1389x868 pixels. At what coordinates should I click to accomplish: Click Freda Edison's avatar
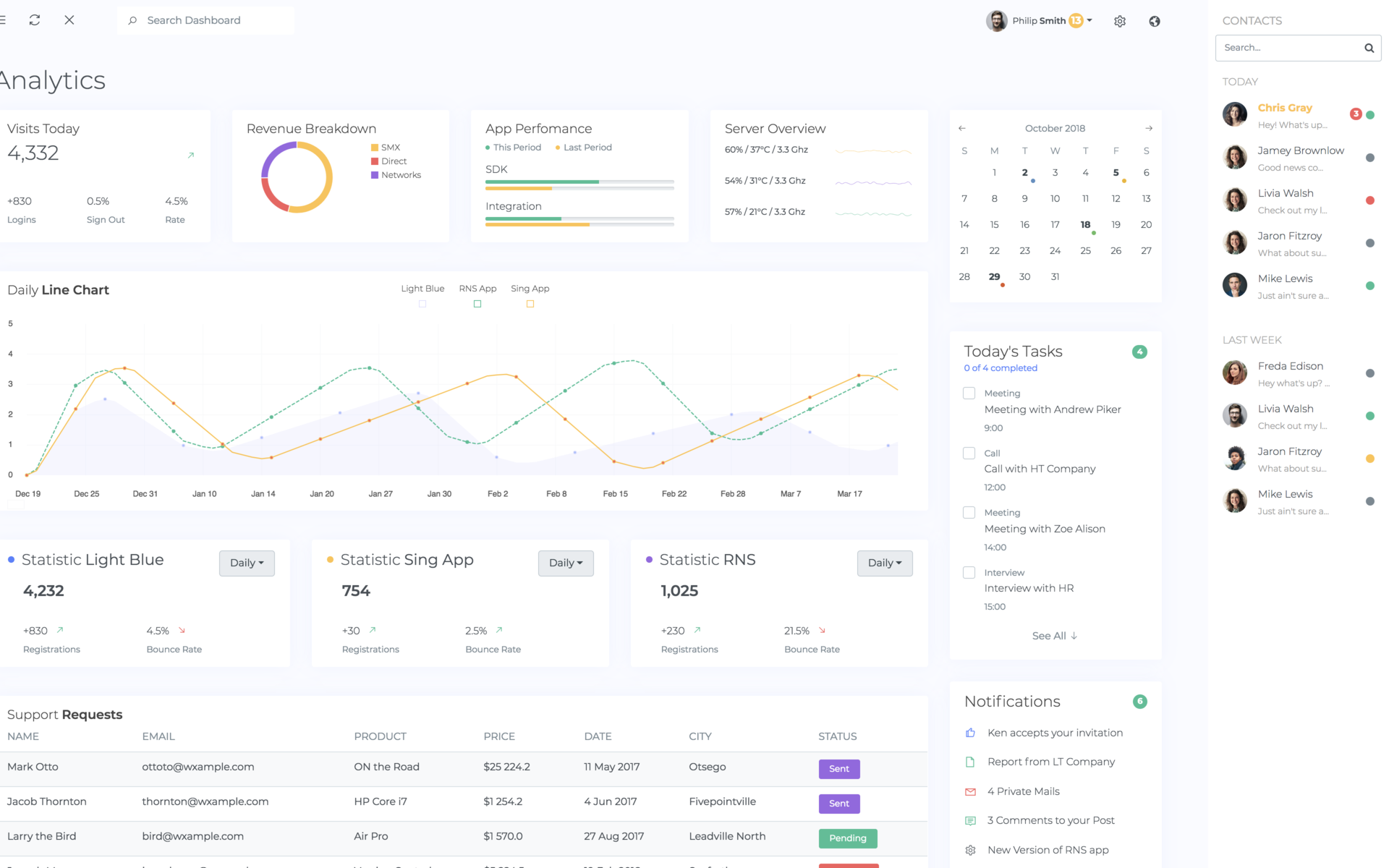click(x=1235, y=373)
